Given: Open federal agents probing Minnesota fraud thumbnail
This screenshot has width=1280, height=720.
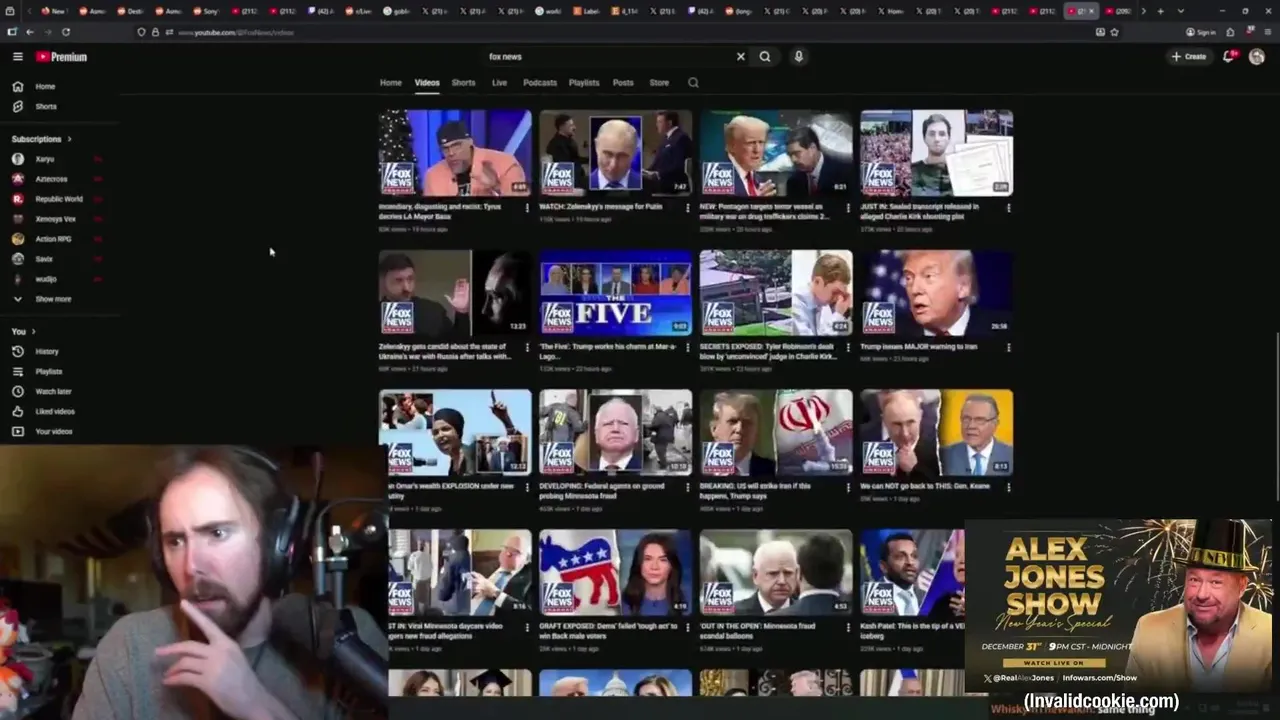Looking at the screenshot, I should (615, 432).
